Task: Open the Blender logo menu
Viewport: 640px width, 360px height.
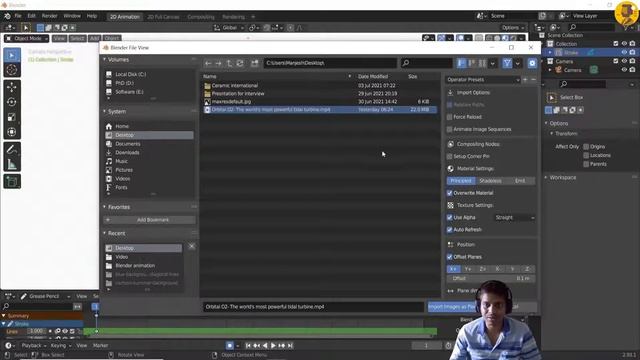Action: (7, 16)
